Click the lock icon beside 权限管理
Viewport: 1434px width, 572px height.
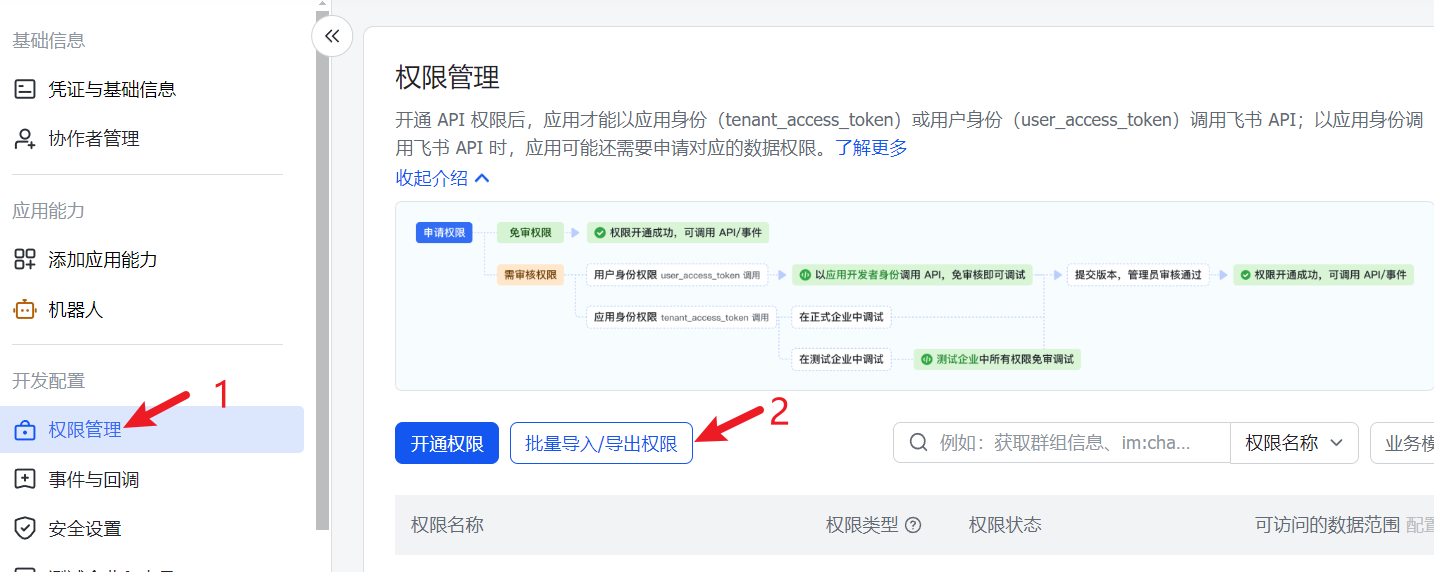(x=25, y=430)
